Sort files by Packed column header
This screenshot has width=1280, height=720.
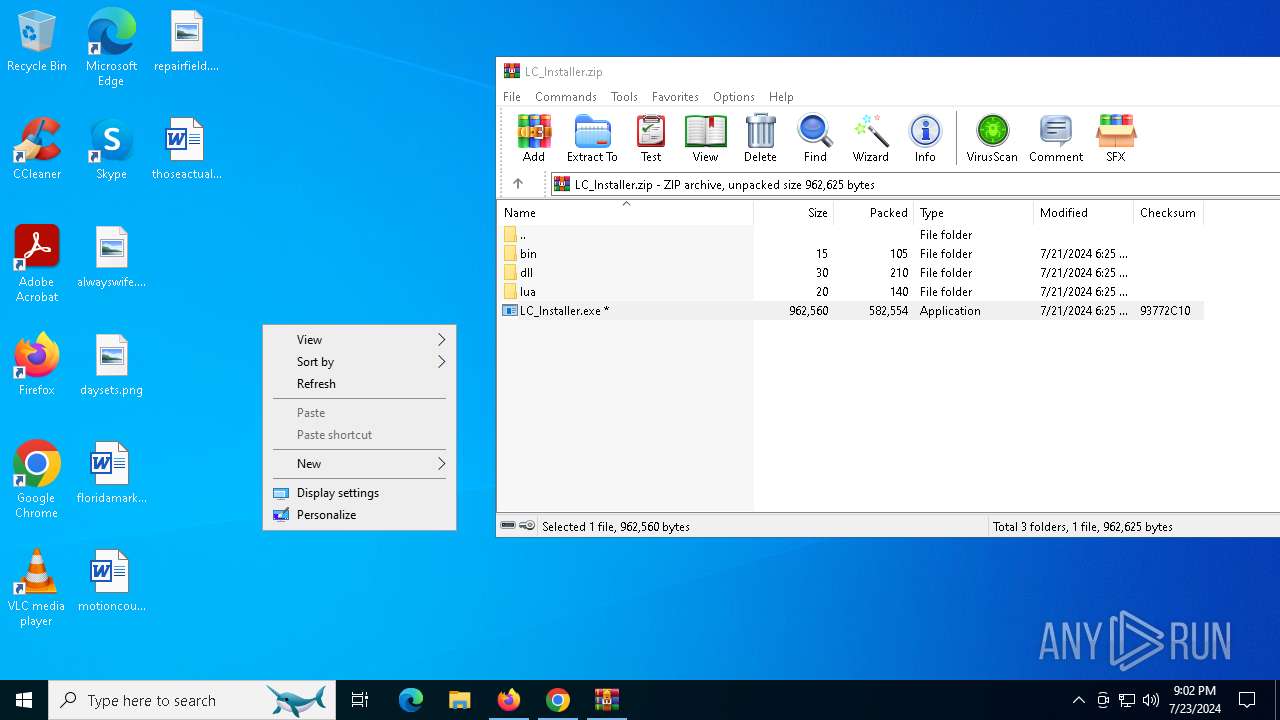click(x=874, y=213)
